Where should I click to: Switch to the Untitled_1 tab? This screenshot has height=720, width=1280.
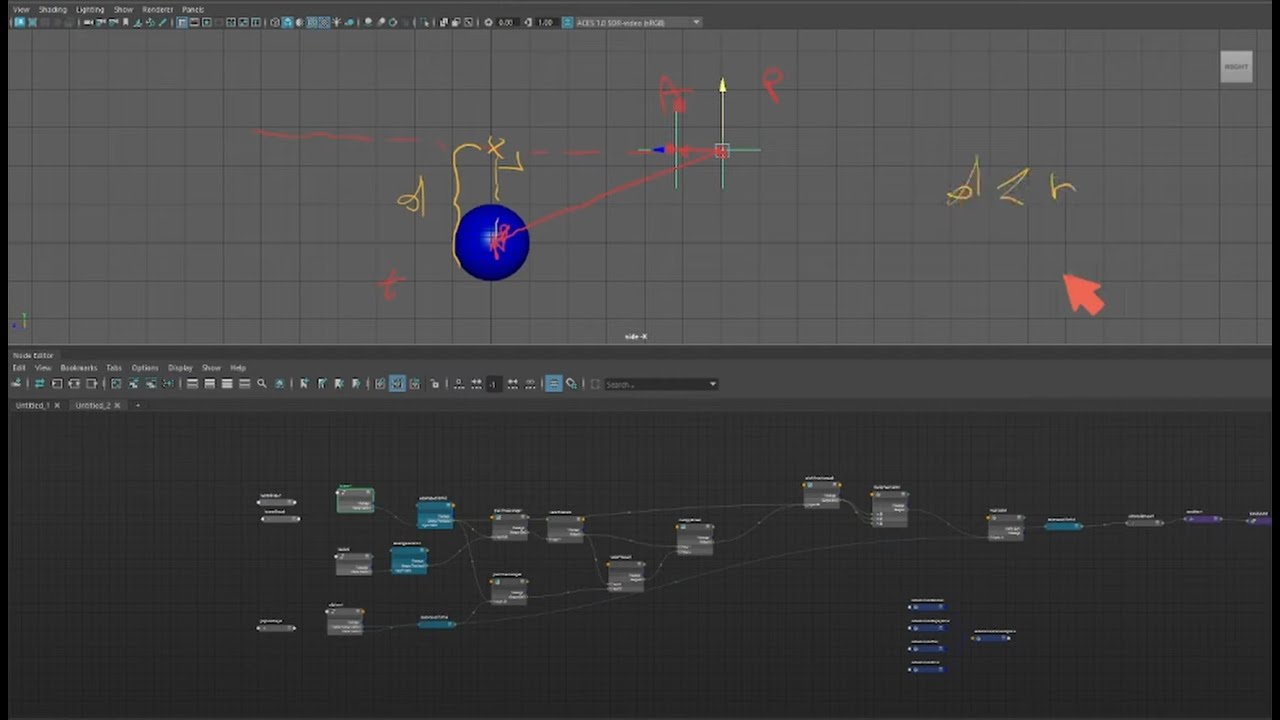coord(33,405)
